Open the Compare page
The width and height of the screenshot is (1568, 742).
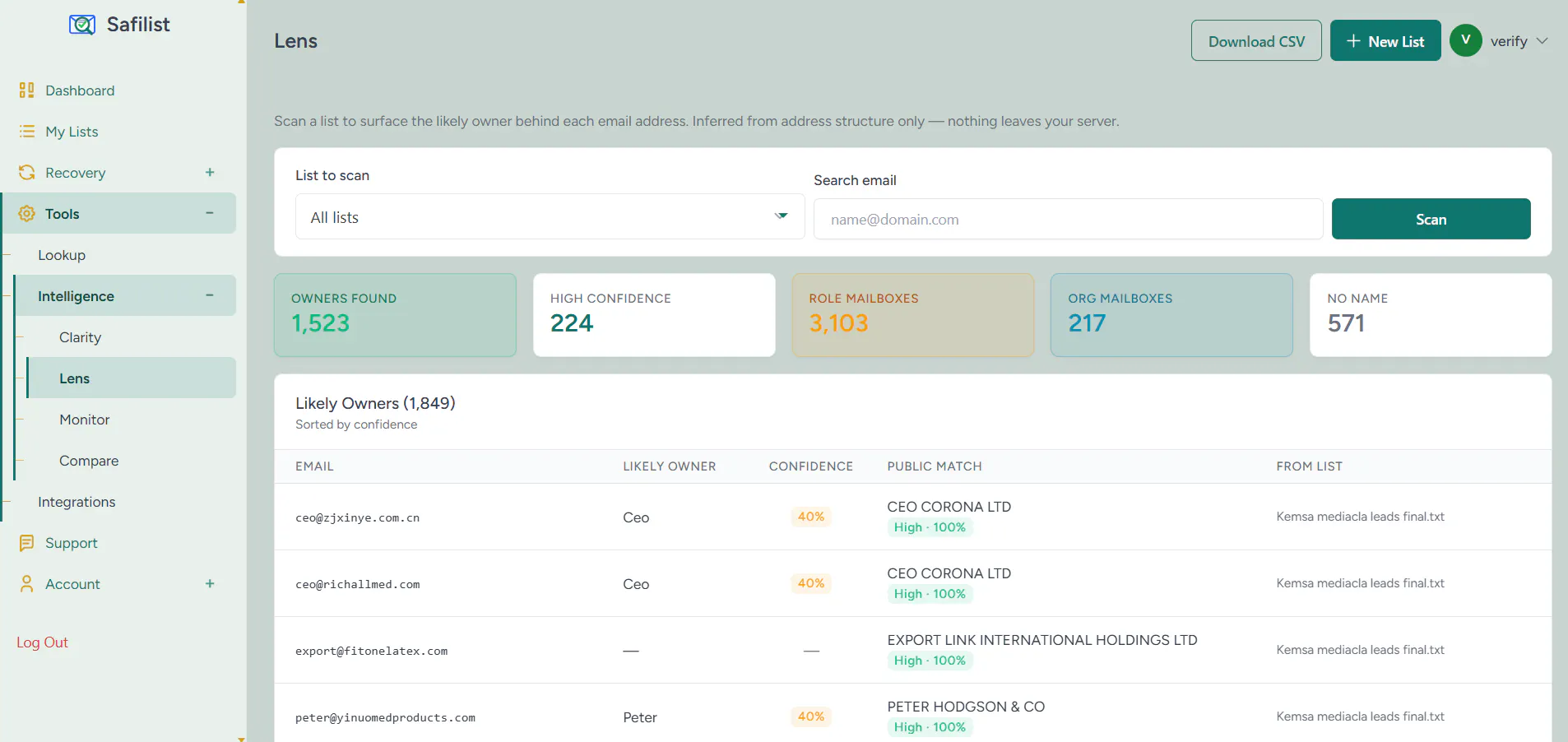(89, 461)
